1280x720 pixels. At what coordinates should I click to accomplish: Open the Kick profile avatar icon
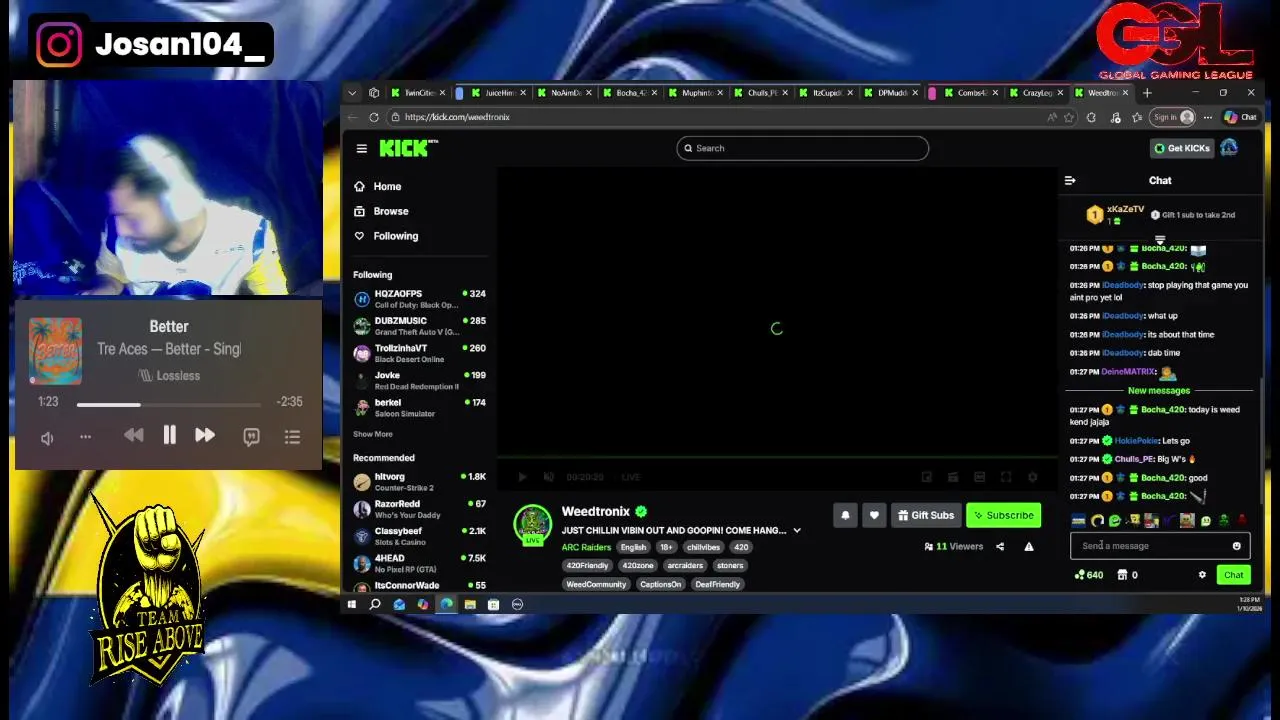point(1228,148)
